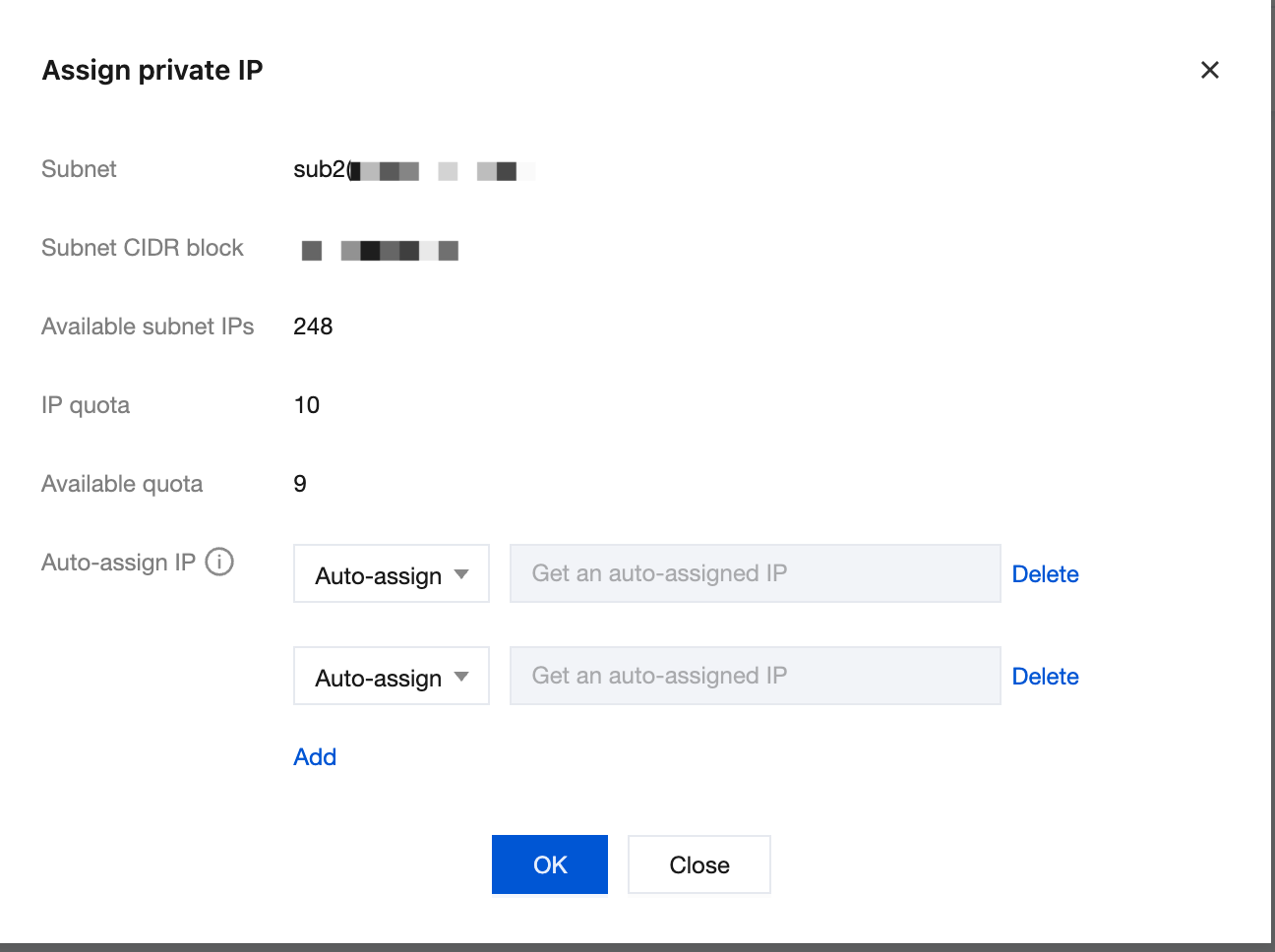1275x952 pixels.
Task: Click the Assign private IP dialog title
Action: [x=152, y=71]
